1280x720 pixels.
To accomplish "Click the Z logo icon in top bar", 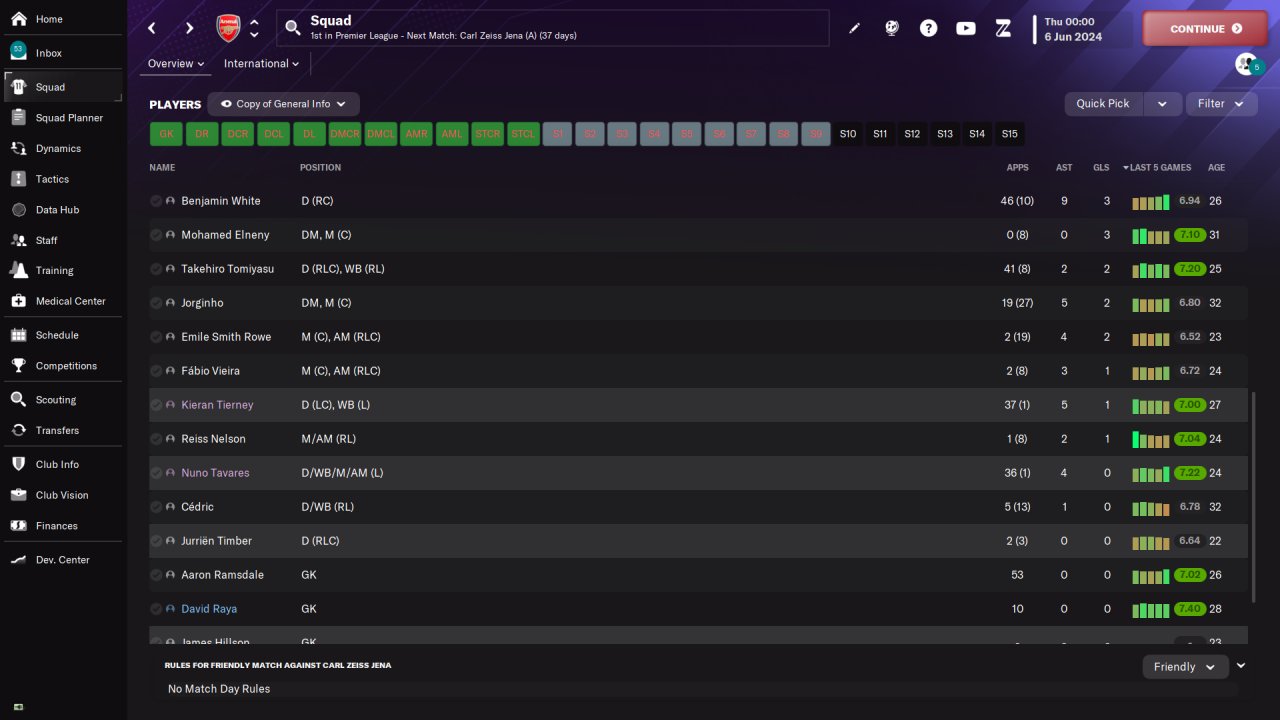I will point(1004,28).
